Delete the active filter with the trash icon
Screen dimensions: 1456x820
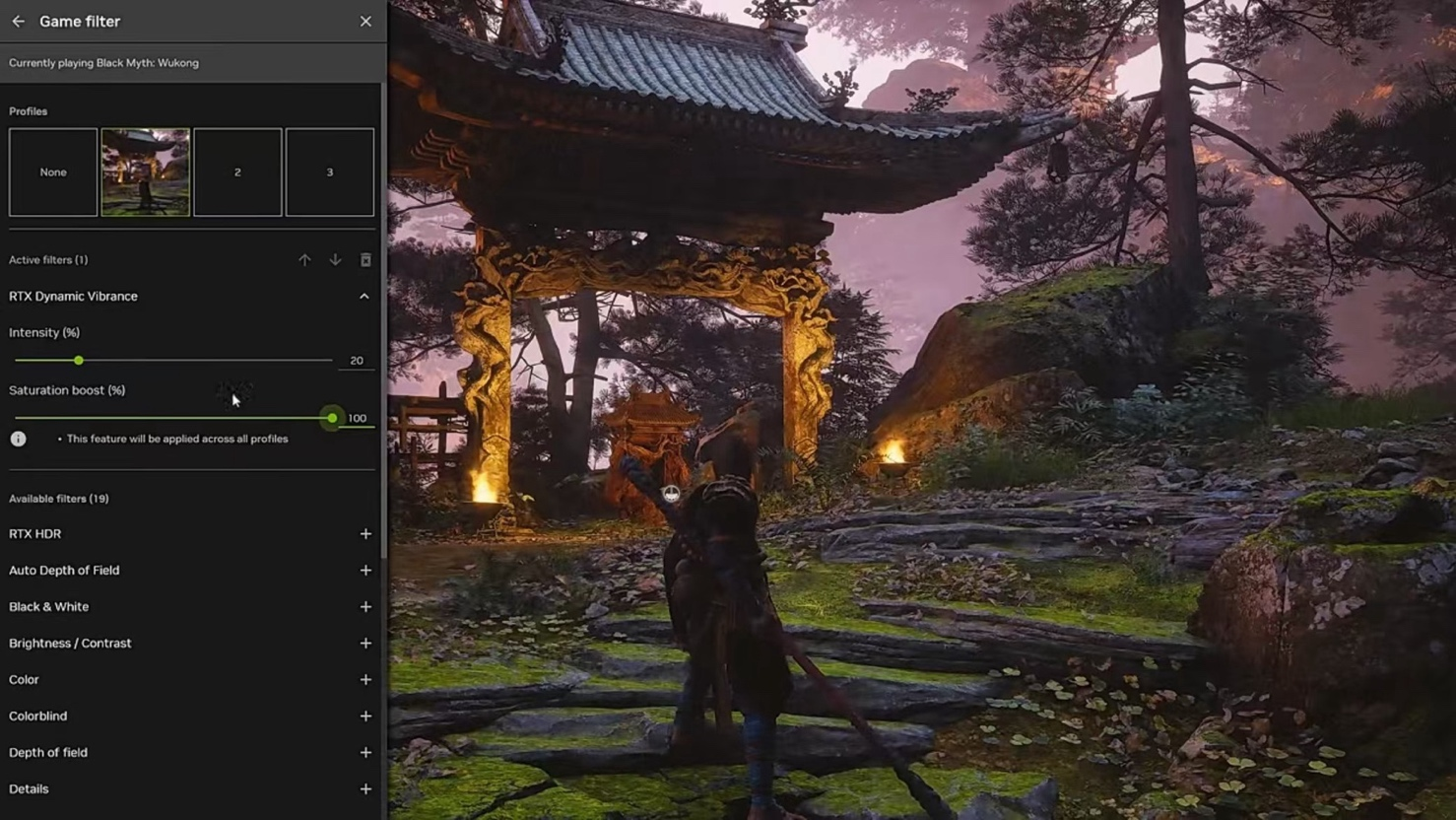365,259
